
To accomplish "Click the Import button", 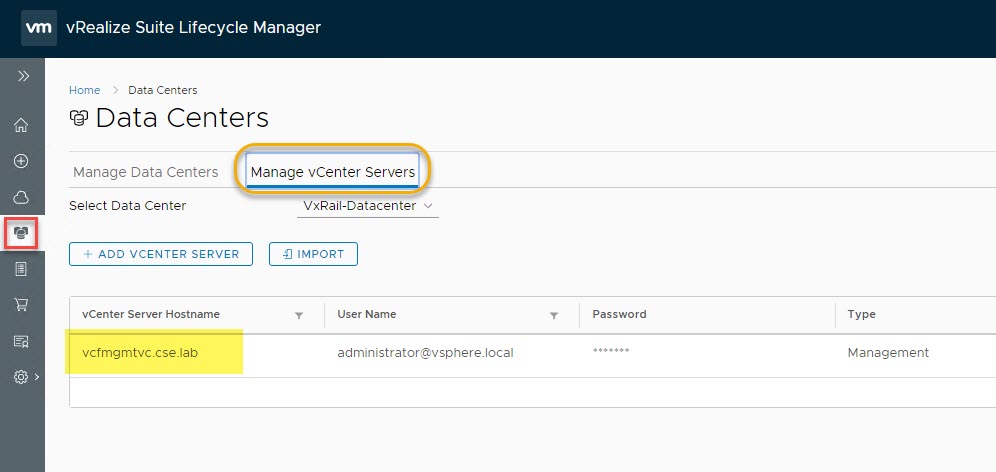I will [x=313, y=254].
